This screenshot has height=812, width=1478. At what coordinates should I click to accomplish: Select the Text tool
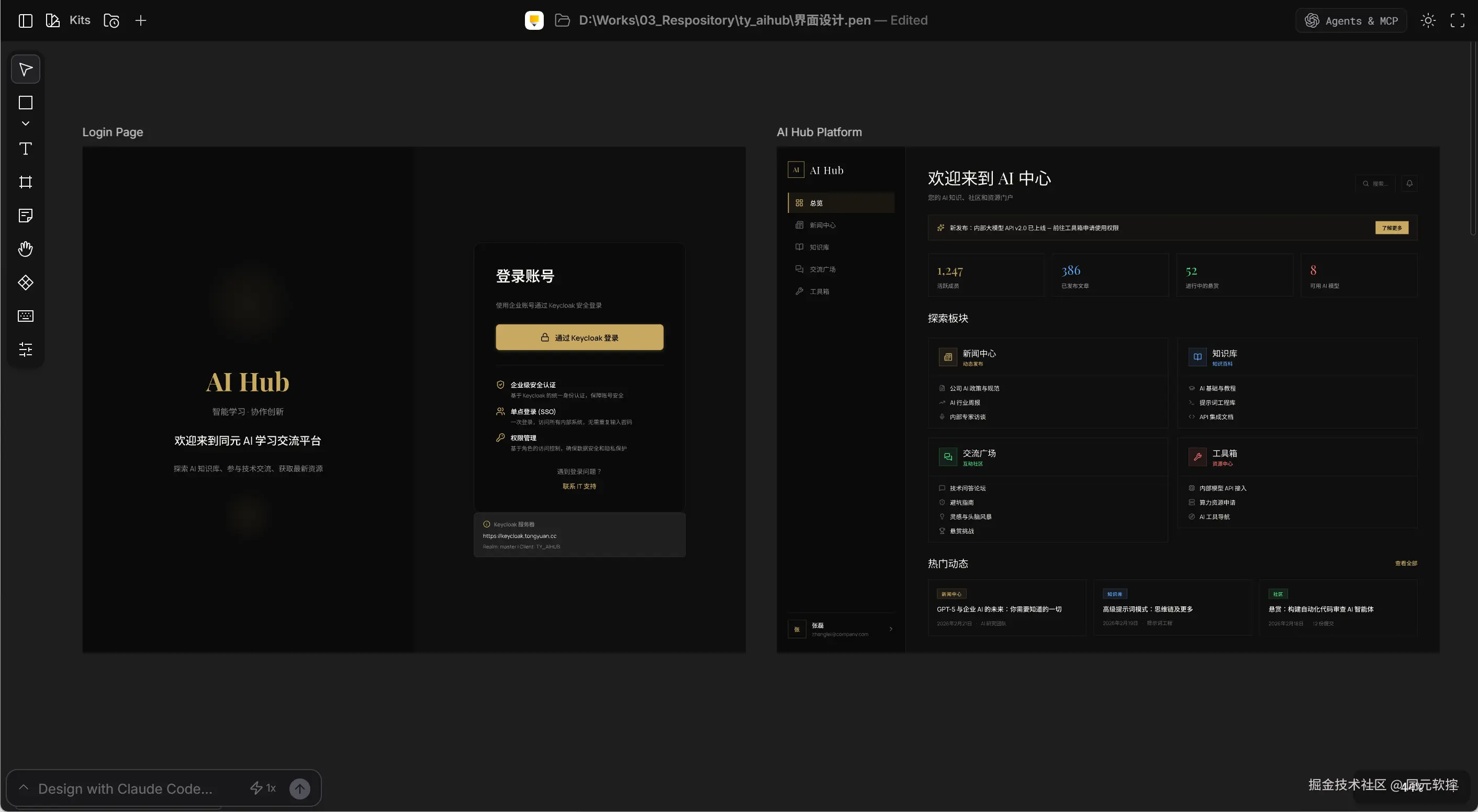point(25,149)
